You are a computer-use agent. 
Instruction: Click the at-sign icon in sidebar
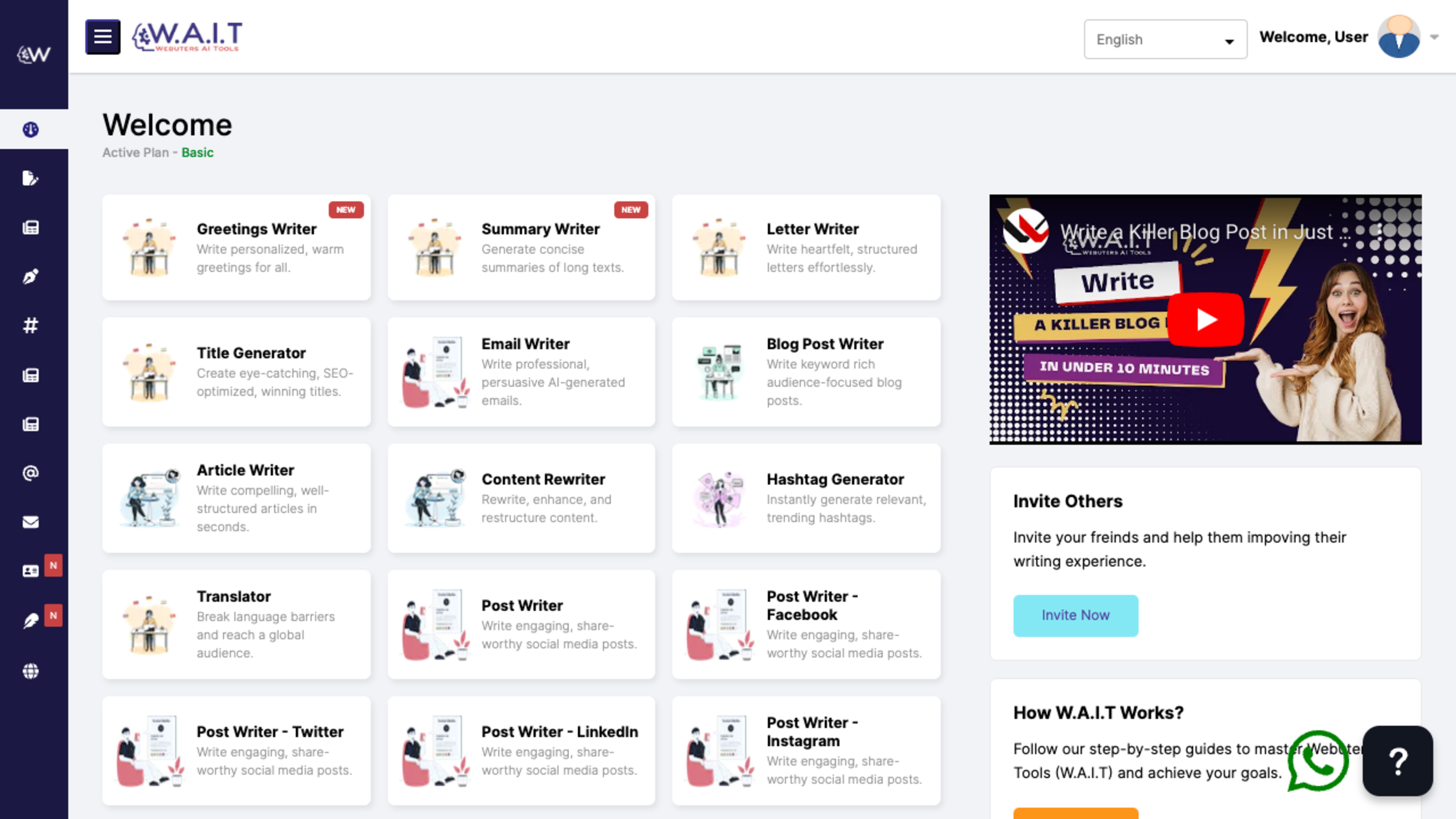click(x=31, y=473)
